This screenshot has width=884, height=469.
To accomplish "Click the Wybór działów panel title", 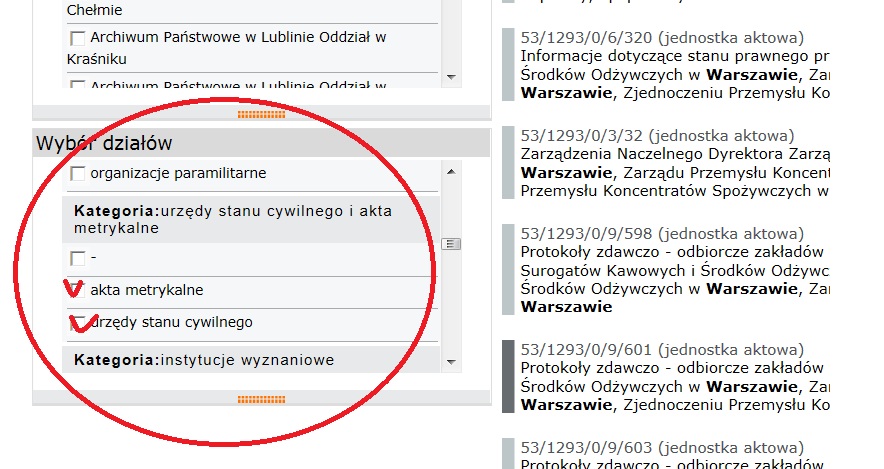I will (104, 143).
